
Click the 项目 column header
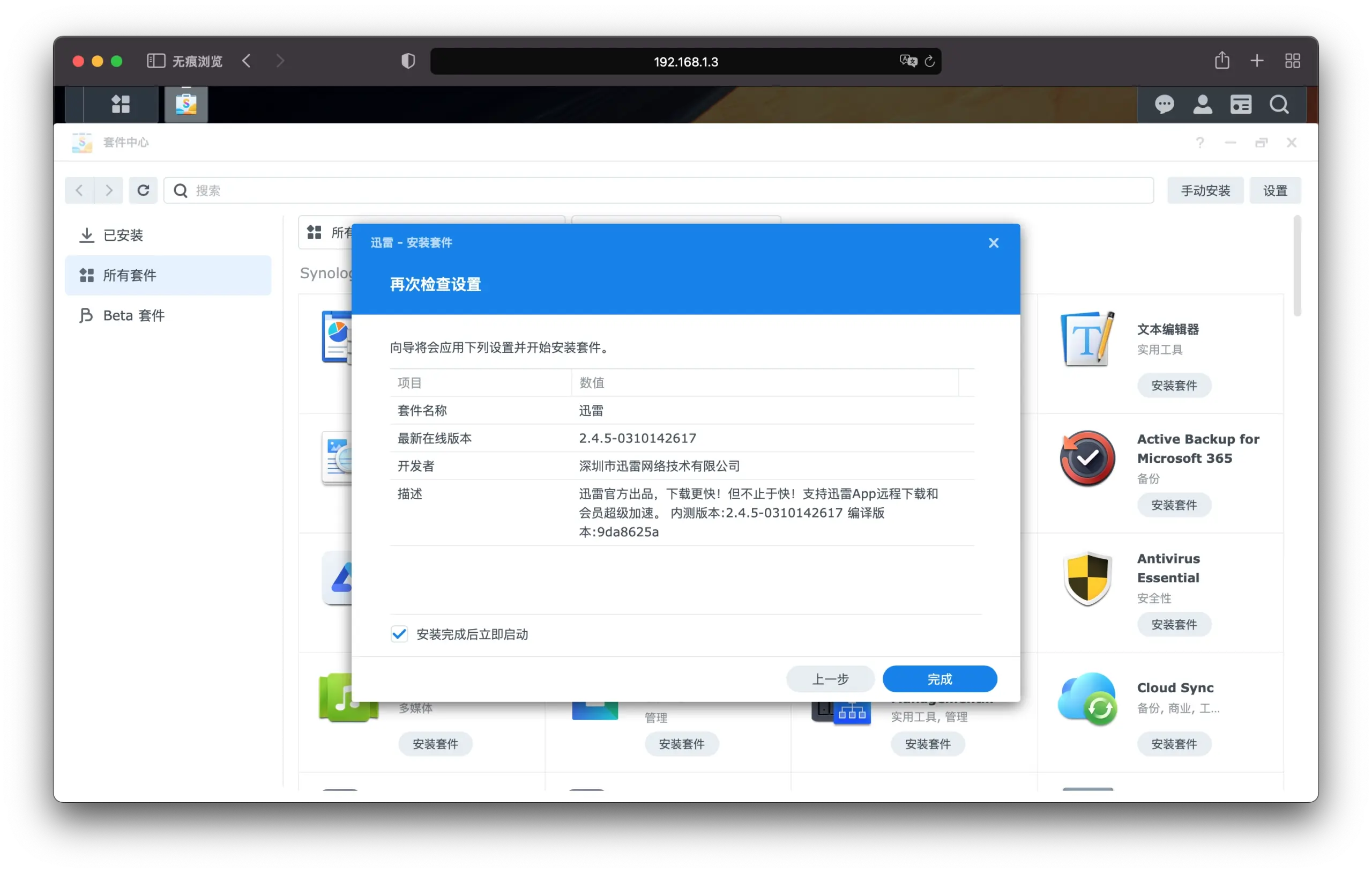(480, 383)
